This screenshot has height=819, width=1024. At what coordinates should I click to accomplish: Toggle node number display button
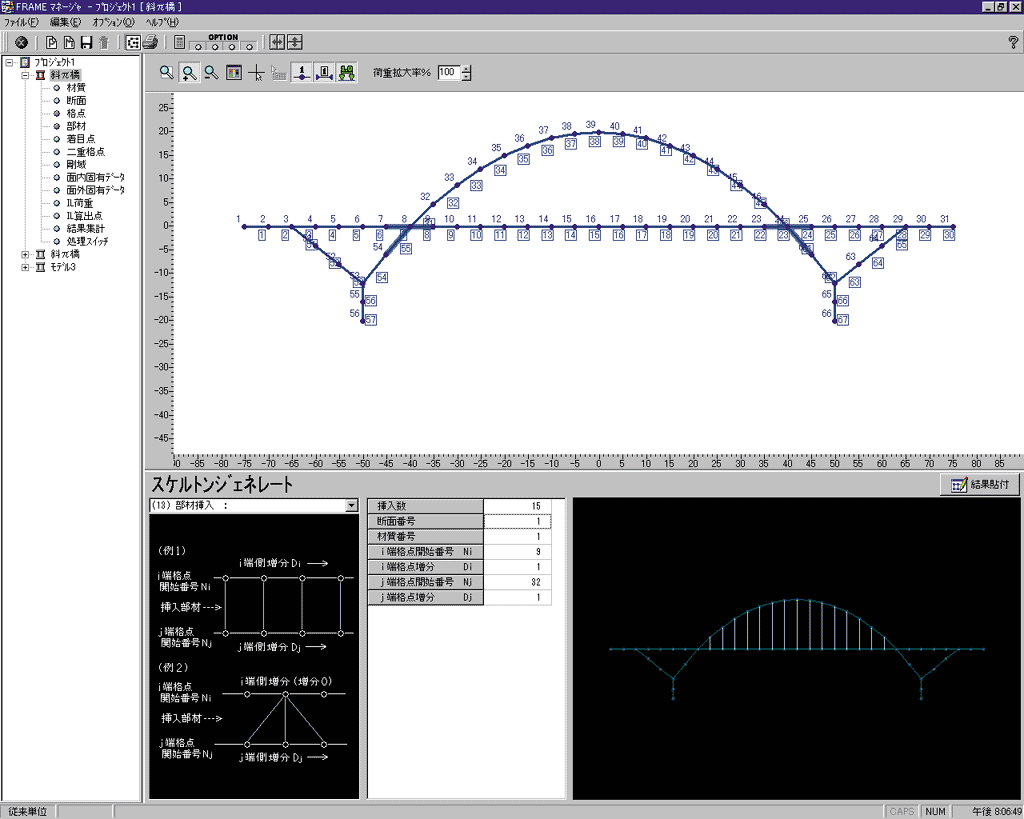point(301,73)
